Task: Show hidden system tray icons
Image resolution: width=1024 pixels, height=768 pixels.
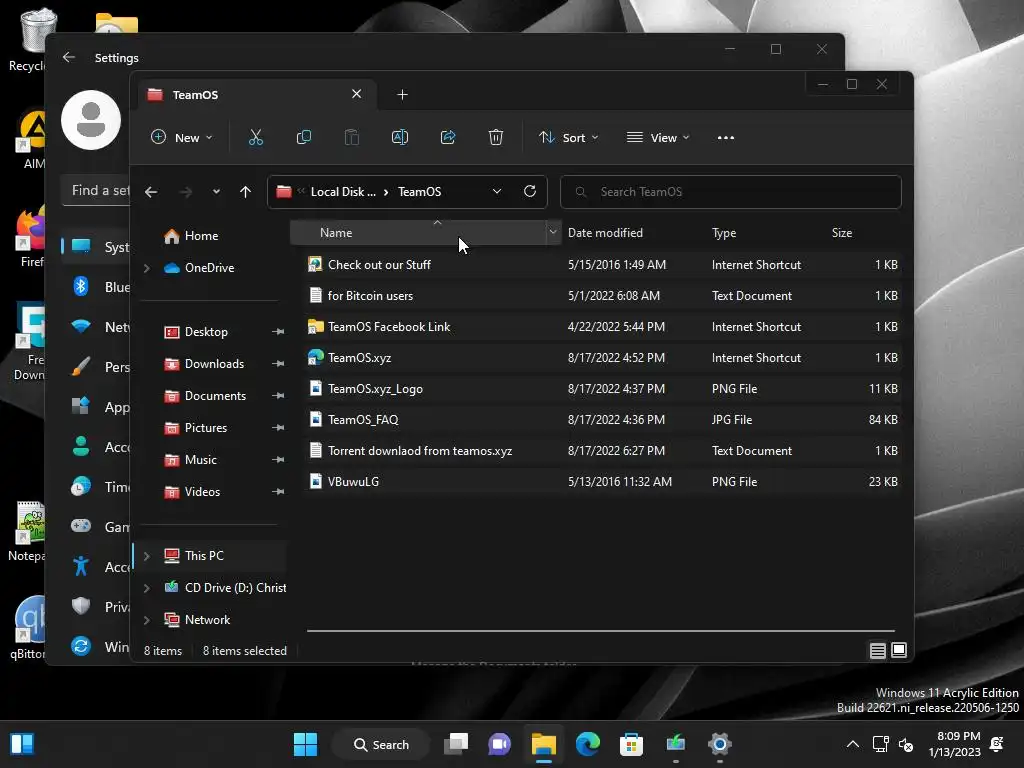Action: pyautogui.click(x=853, y=744)
